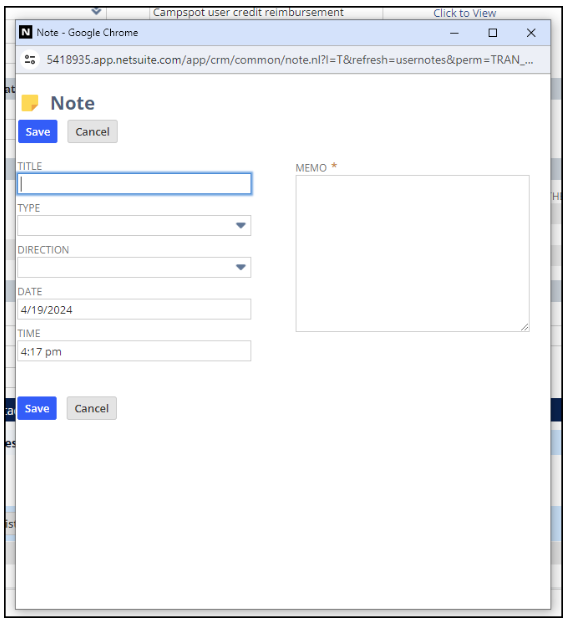The image size is (567, 622).
Task: Focus the TITLE text field
Action: point(135,184)
